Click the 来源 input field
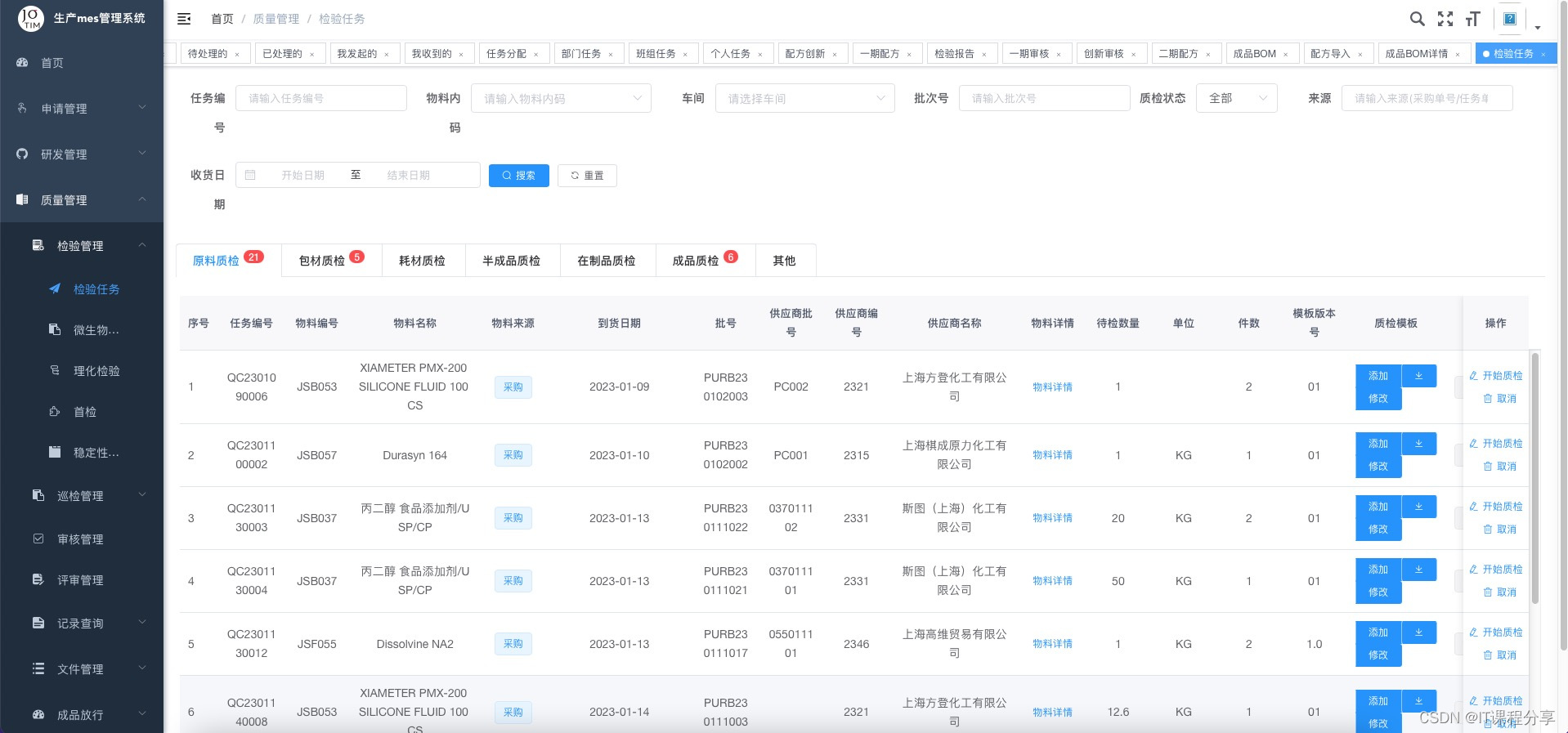This screenshot has width=1568, height=733. pyautogui.click(x=1427, y=98)
